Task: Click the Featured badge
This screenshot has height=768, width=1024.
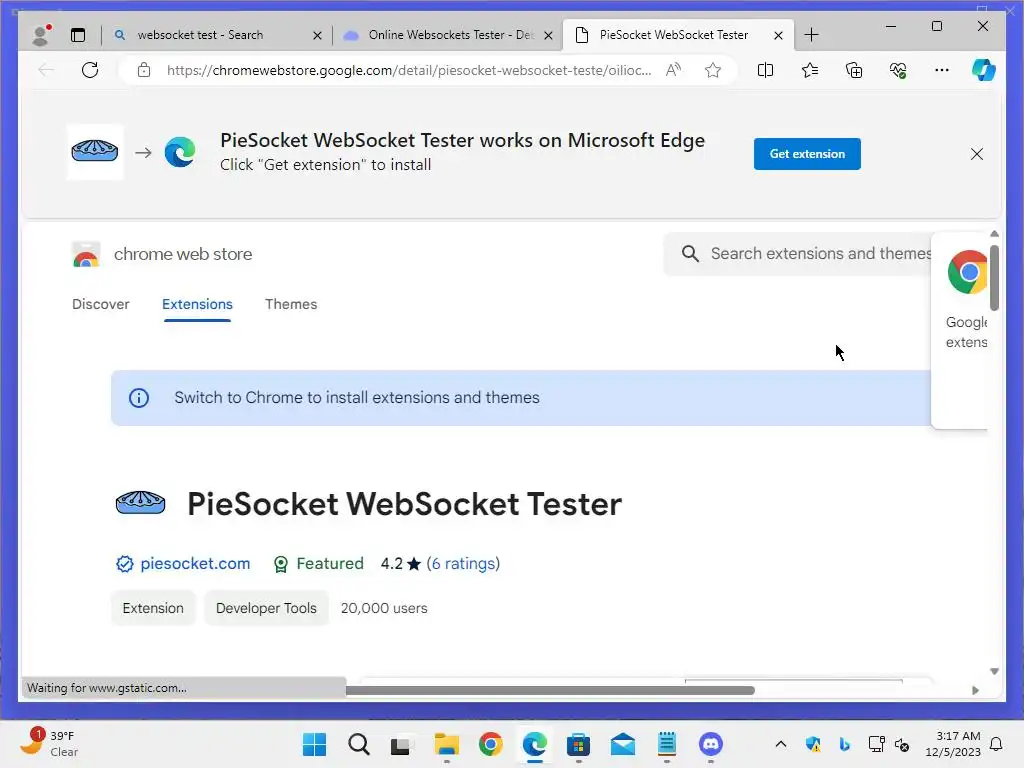Action: point(319,564)
